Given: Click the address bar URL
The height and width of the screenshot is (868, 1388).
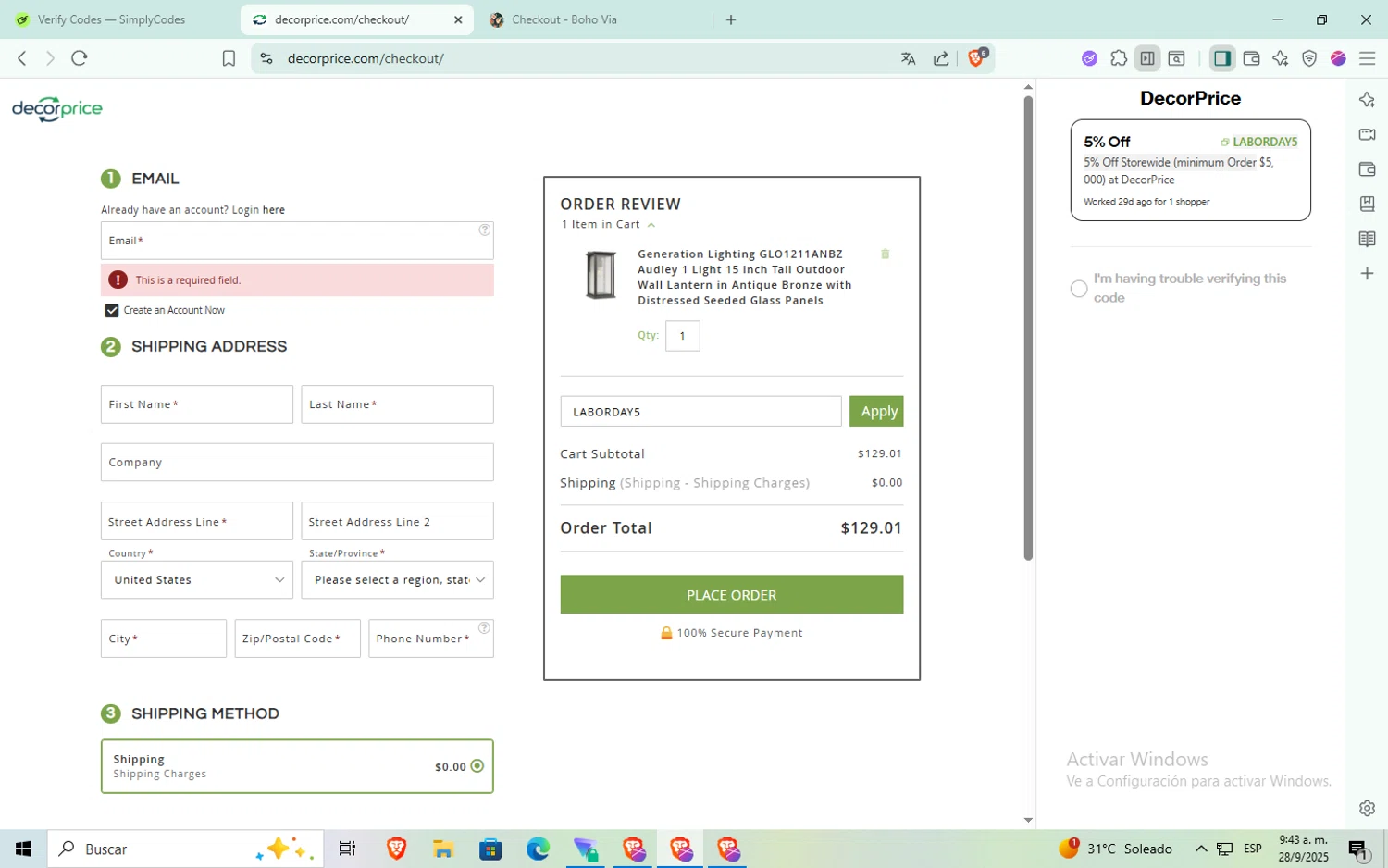Looking at the screenshot, I should [366, 58].
